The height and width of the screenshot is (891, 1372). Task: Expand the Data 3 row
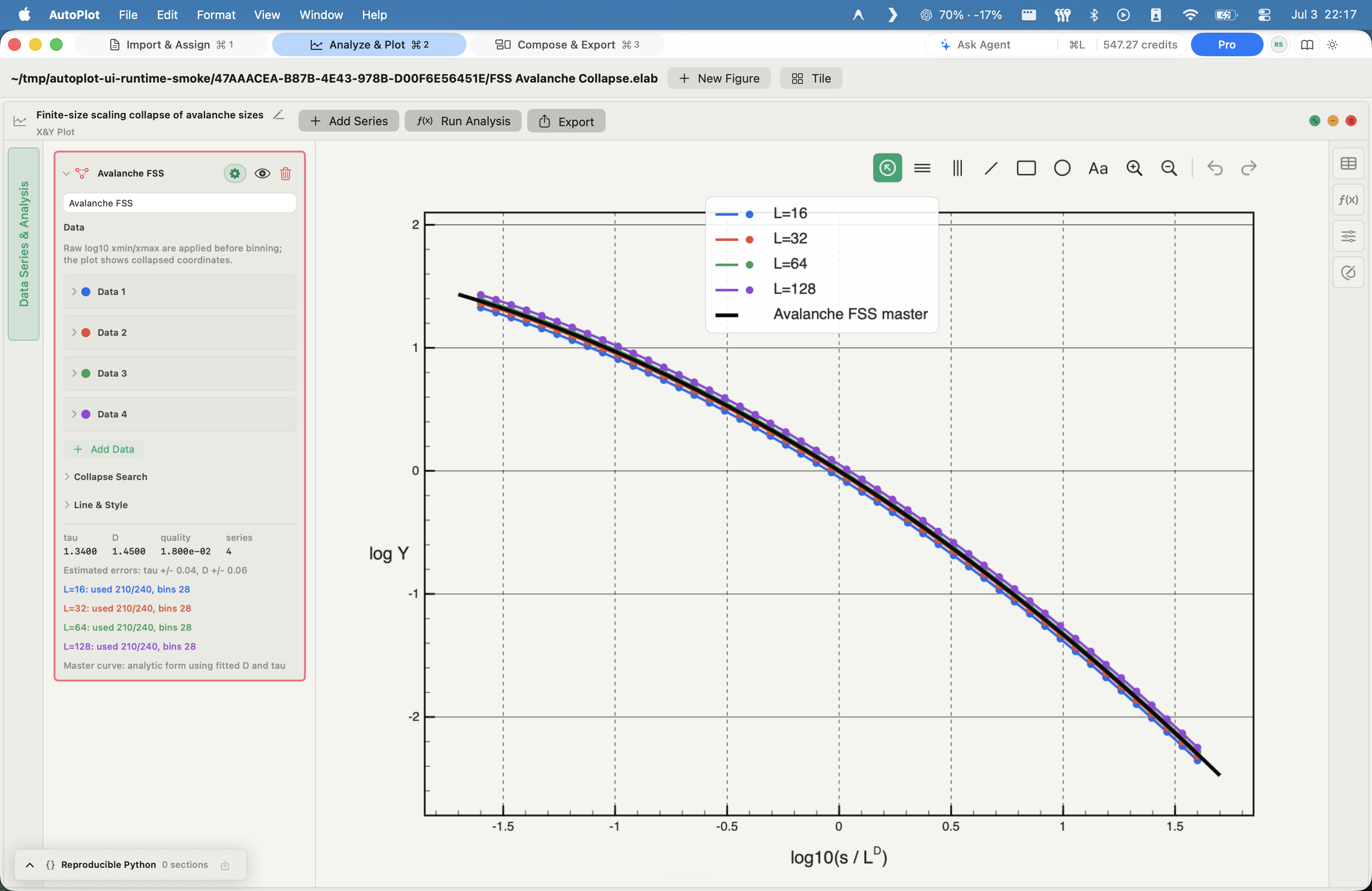pyautogui.click(x=74, y=373)
